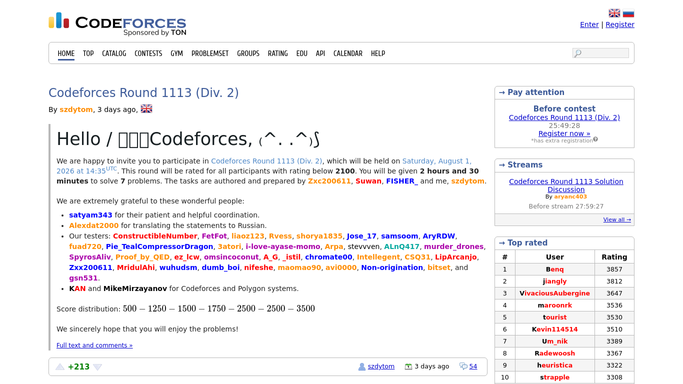
Task: Open Zxc200611's author profile
Action: (x=329, y=181)
